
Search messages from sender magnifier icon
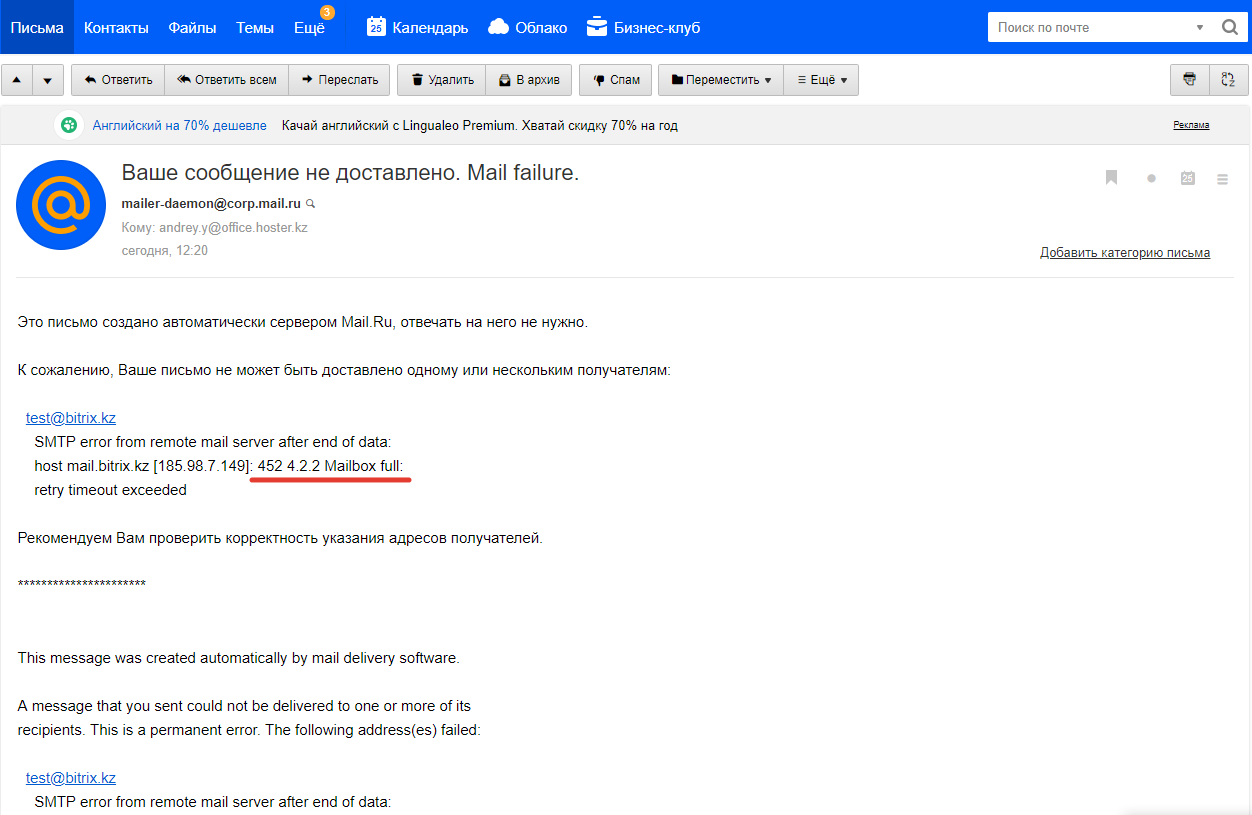(x=310, y=203)
